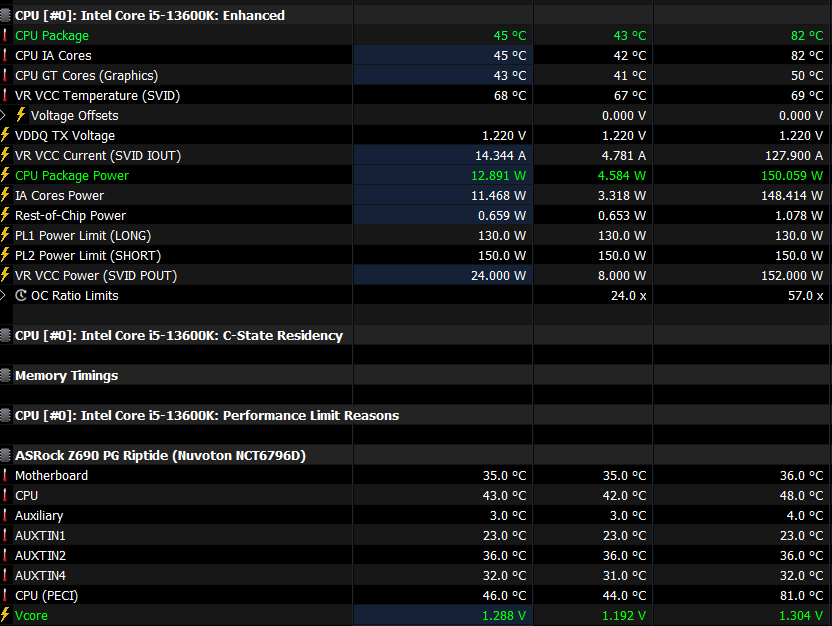This screenshot has width=832, height=626.
Task: Expand the Voltage Offsets group
Action: pyautogui.click(x=3, y=115)
